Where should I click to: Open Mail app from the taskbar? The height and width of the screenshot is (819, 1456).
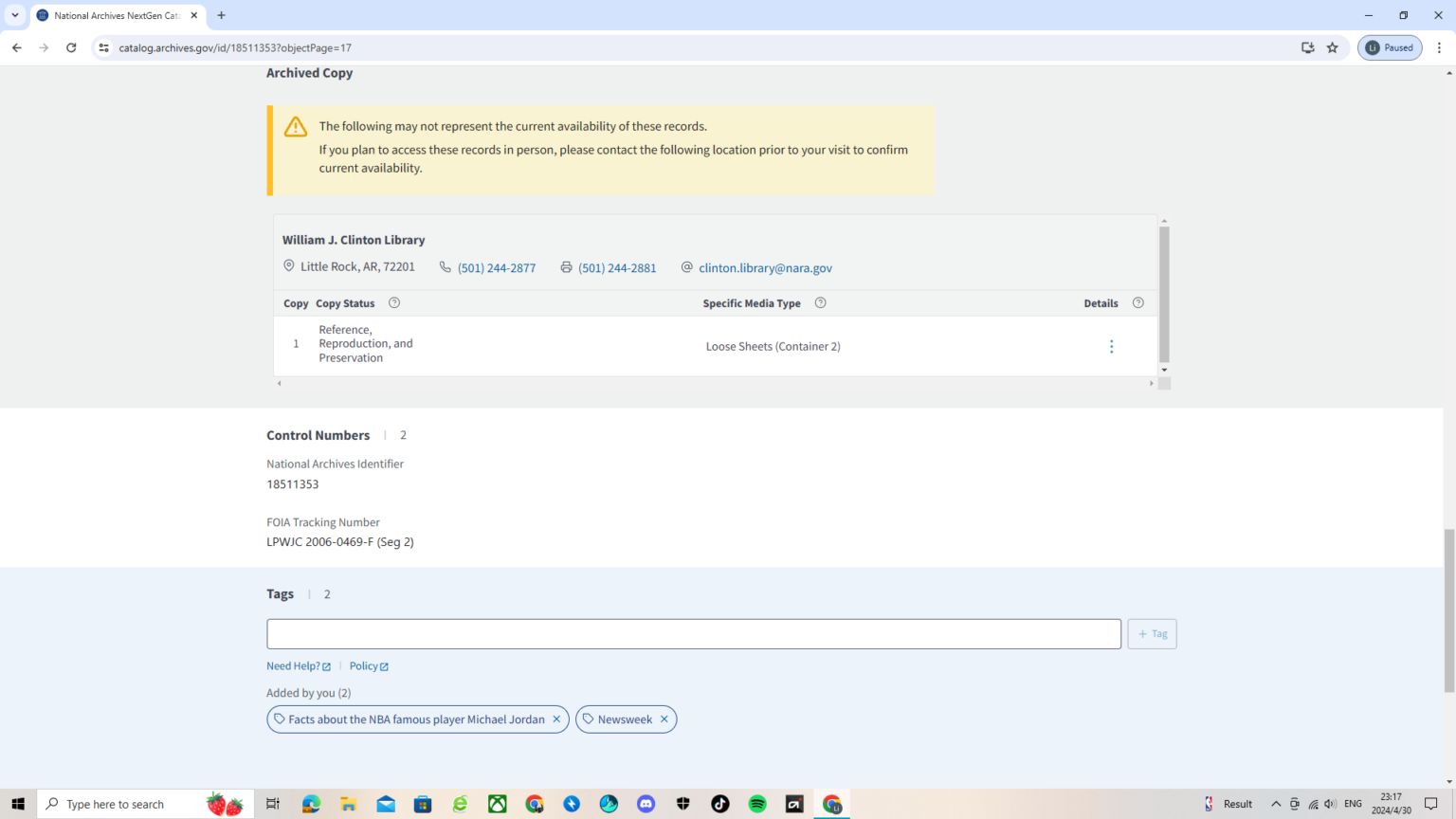(x=386, y=804)
